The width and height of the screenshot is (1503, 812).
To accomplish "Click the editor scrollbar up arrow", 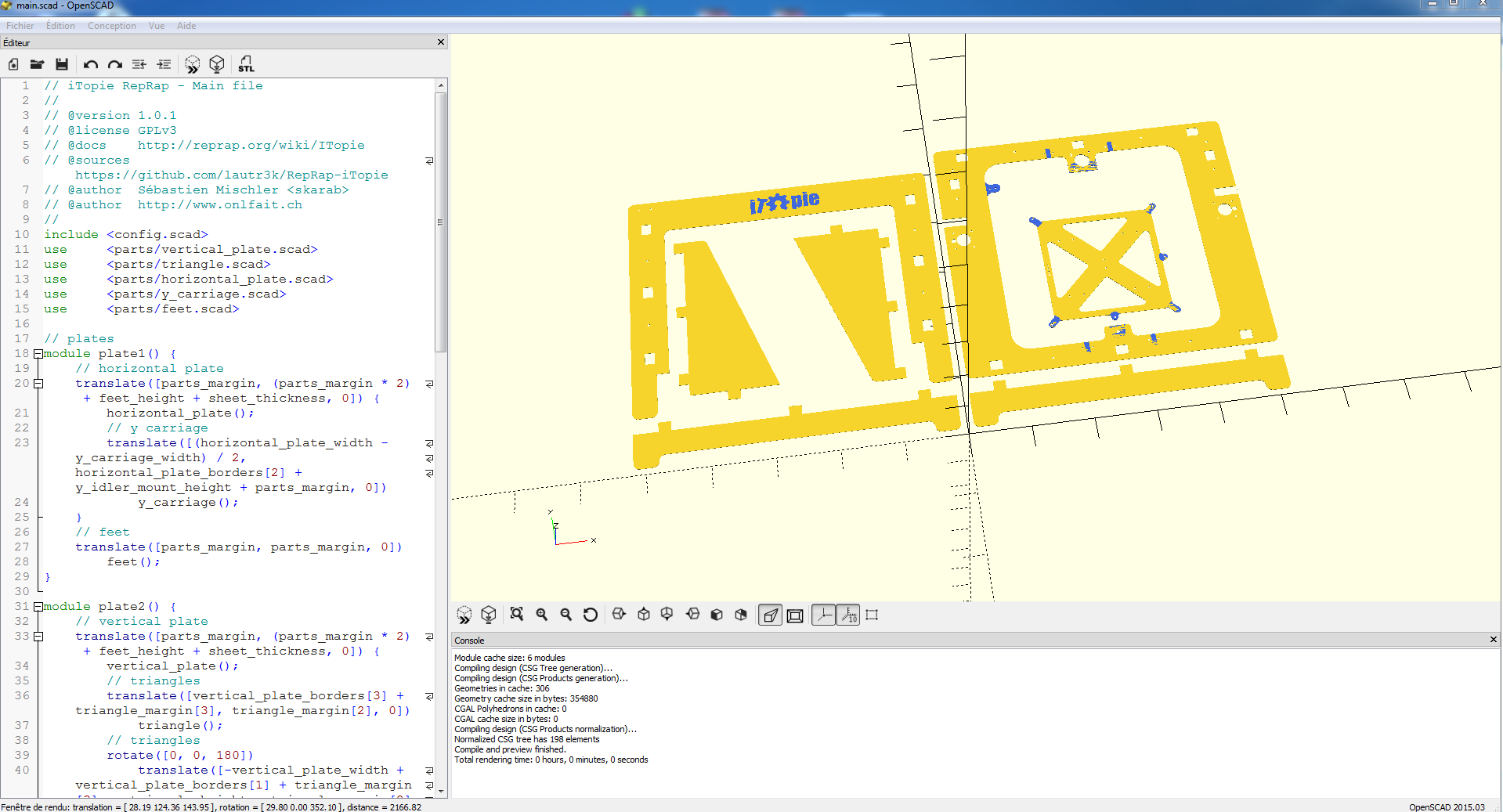I will pyautogui.click(x=441, y=85).
